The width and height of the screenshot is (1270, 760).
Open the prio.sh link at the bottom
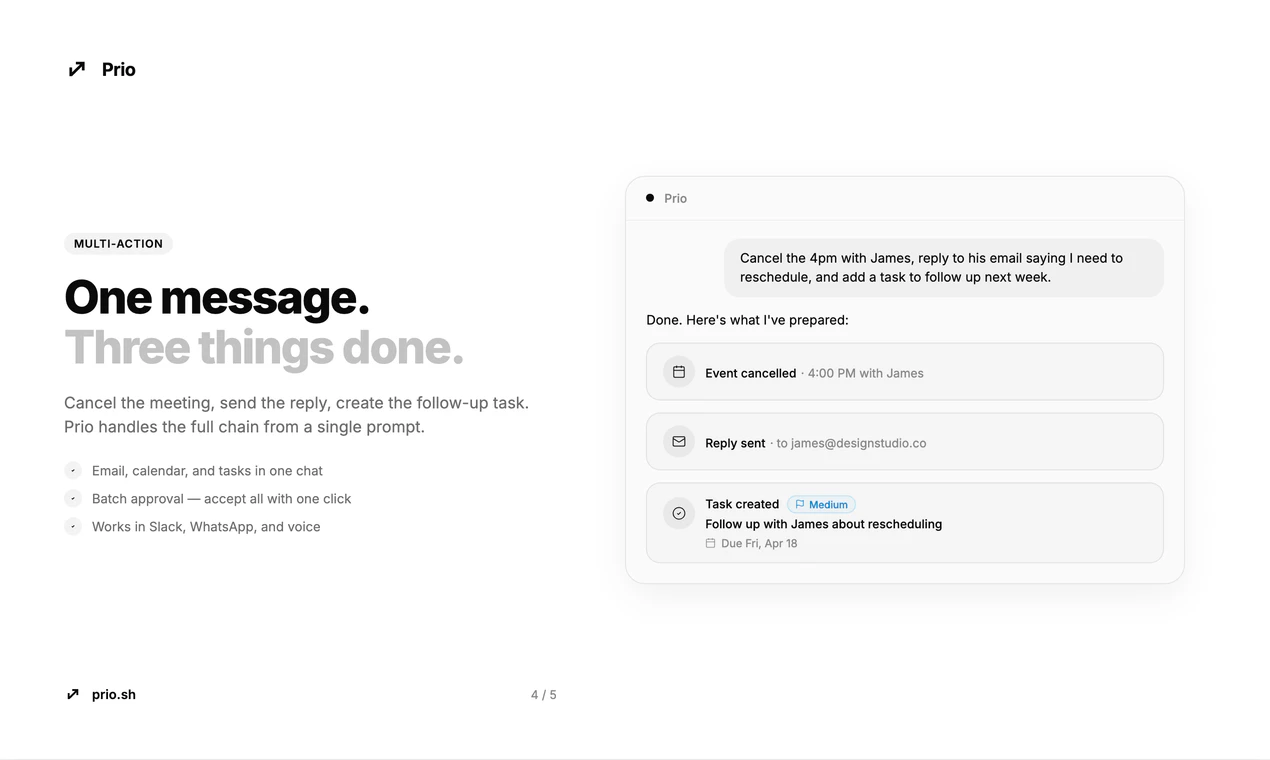[x=112, y=693]
